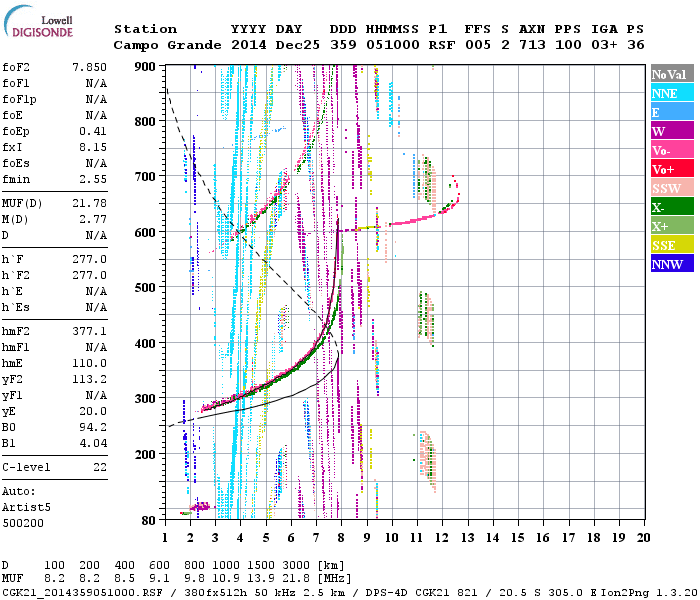Click the fxI value 8.15
700x600 pixels.
pyautogui.click(x=93, y=147)
